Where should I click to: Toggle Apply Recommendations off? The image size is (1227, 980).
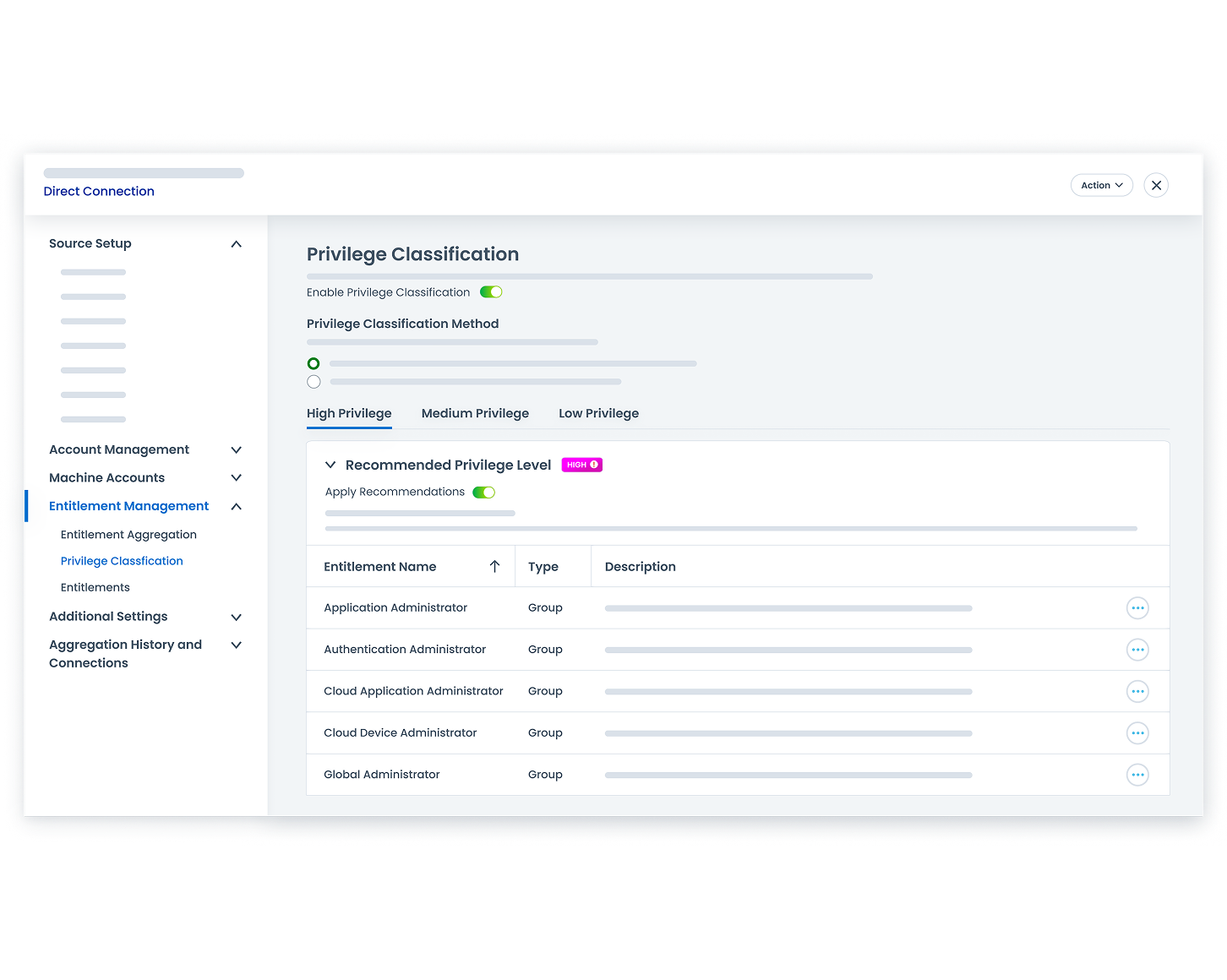[483, 491]
